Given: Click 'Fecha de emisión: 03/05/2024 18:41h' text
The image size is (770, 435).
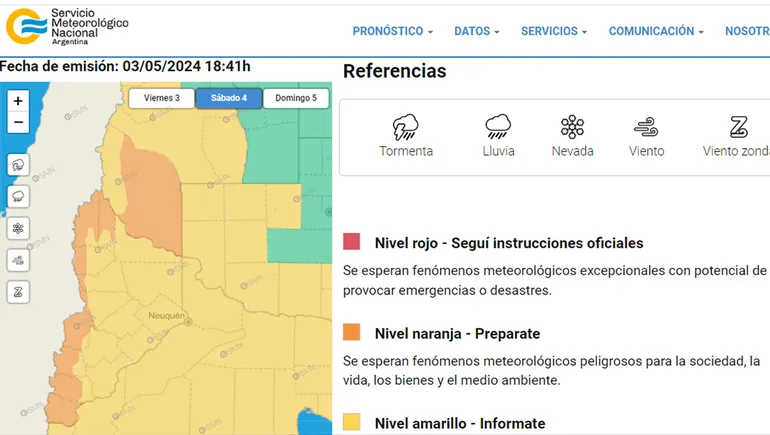Looking at the screenshot, I should coord(125,66).
